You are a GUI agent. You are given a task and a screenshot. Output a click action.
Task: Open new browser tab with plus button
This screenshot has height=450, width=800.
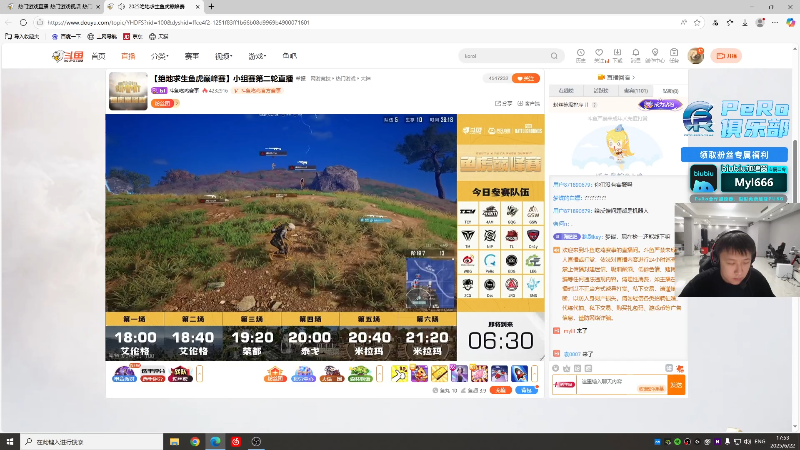pos(211,7)
